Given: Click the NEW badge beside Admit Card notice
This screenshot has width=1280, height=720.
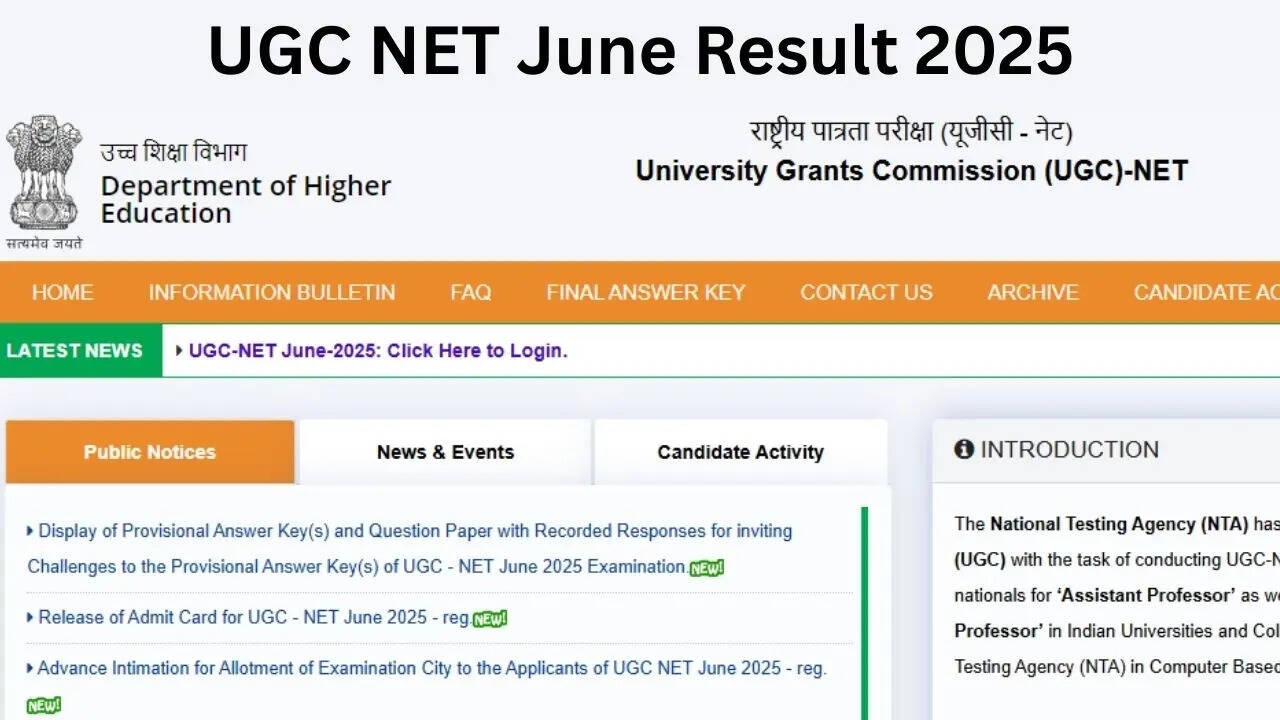Looking at the screenshot, I should (491, 618).
